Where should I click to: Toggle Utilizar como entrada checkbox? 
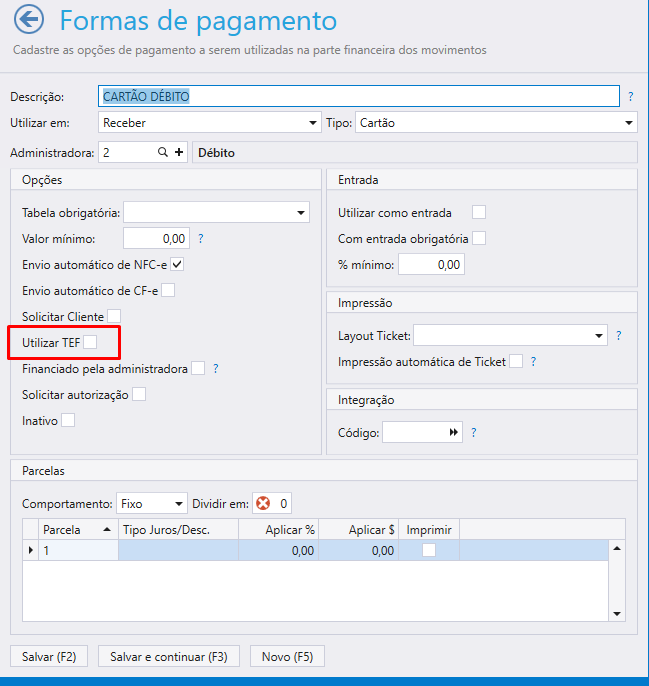[479, 212]
